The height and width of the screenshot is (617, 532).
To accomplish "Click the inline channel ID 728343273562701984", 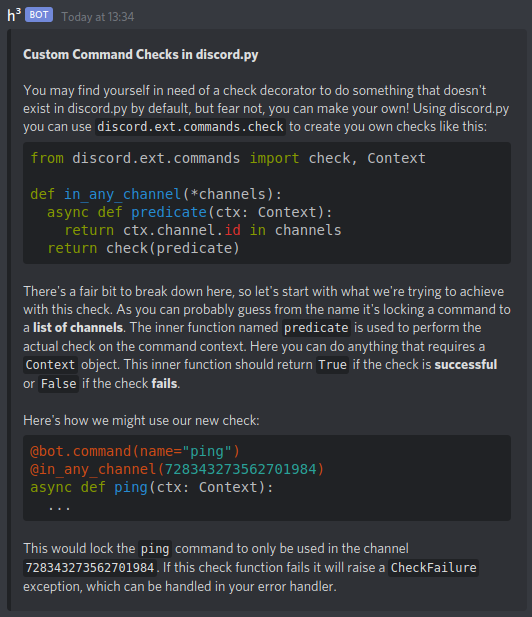I will (90, 568).
